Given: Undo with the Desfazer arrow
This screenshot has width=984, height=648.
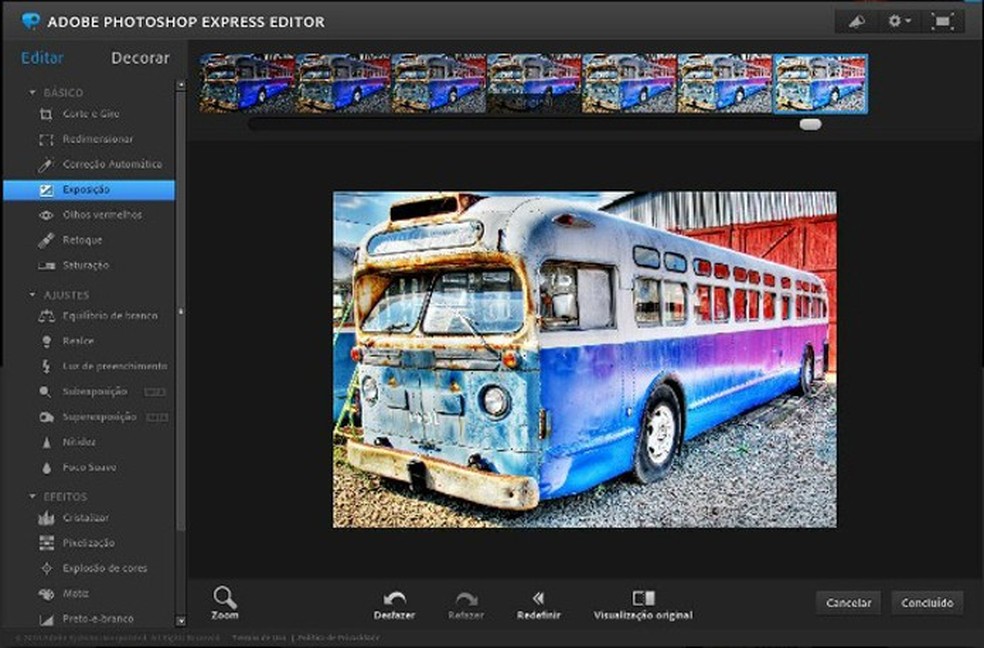Looking at the screenshot, I should point(394,599).
